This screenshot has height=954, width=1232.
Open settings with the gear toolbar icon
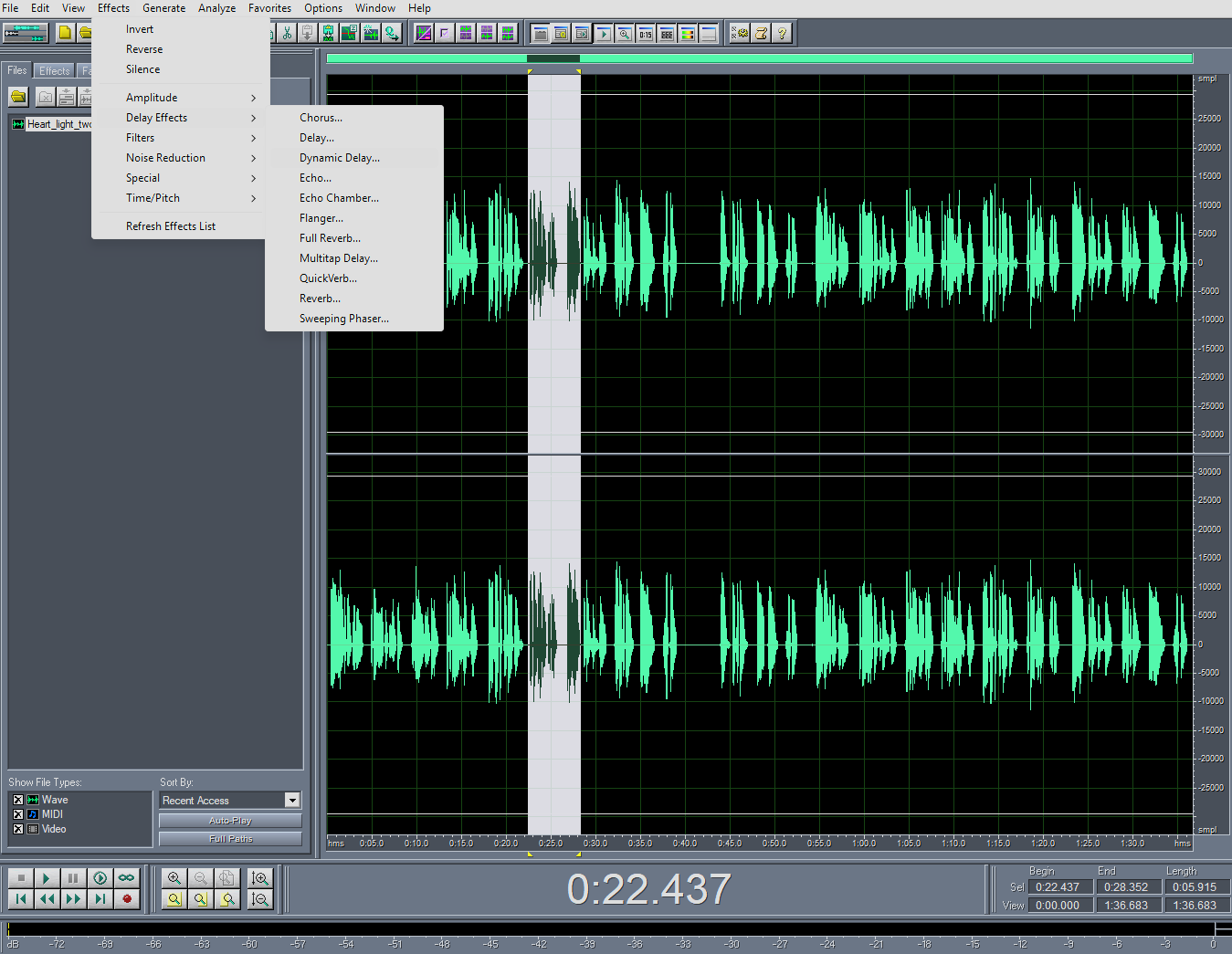pos(740,34)
